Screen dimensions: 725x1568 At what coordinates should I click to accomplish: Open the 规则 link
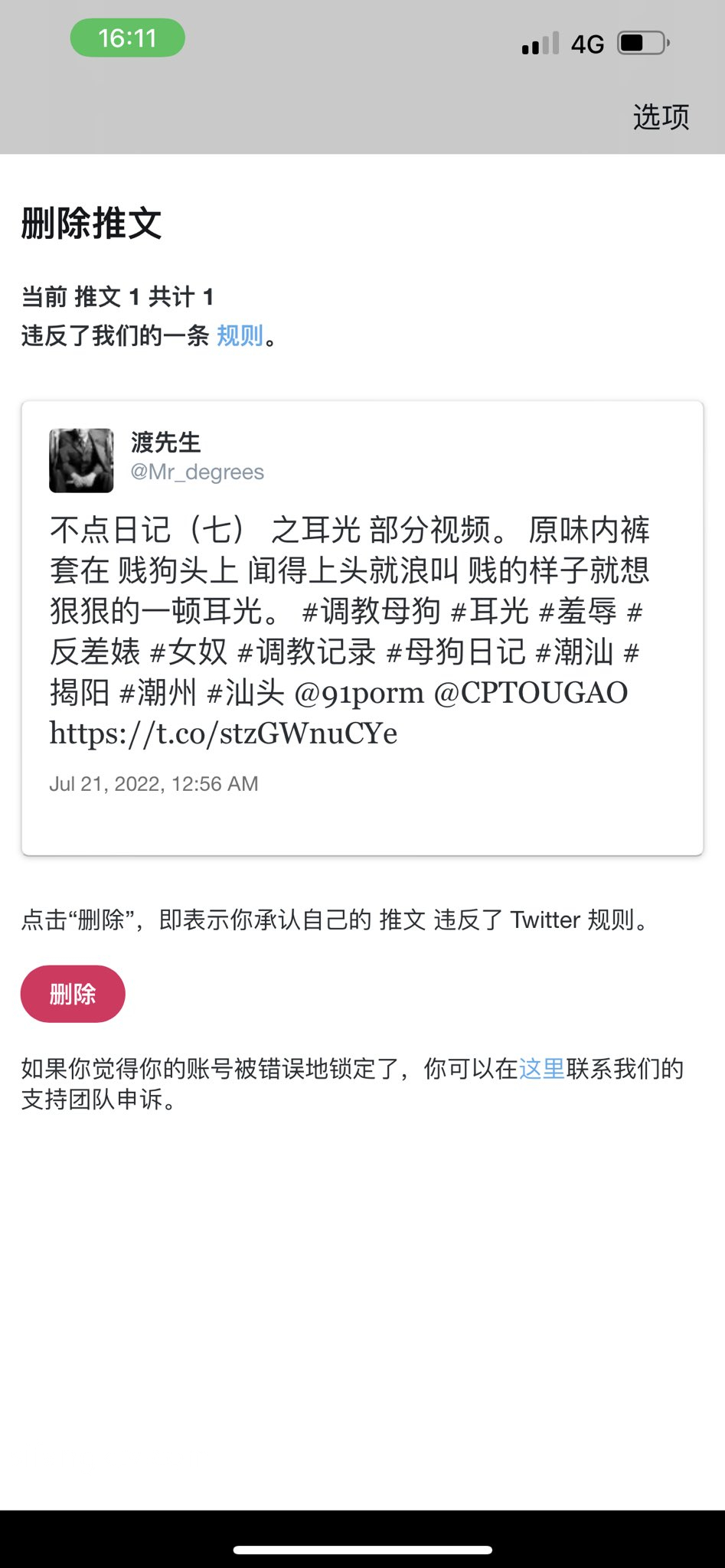click(240, 335)
